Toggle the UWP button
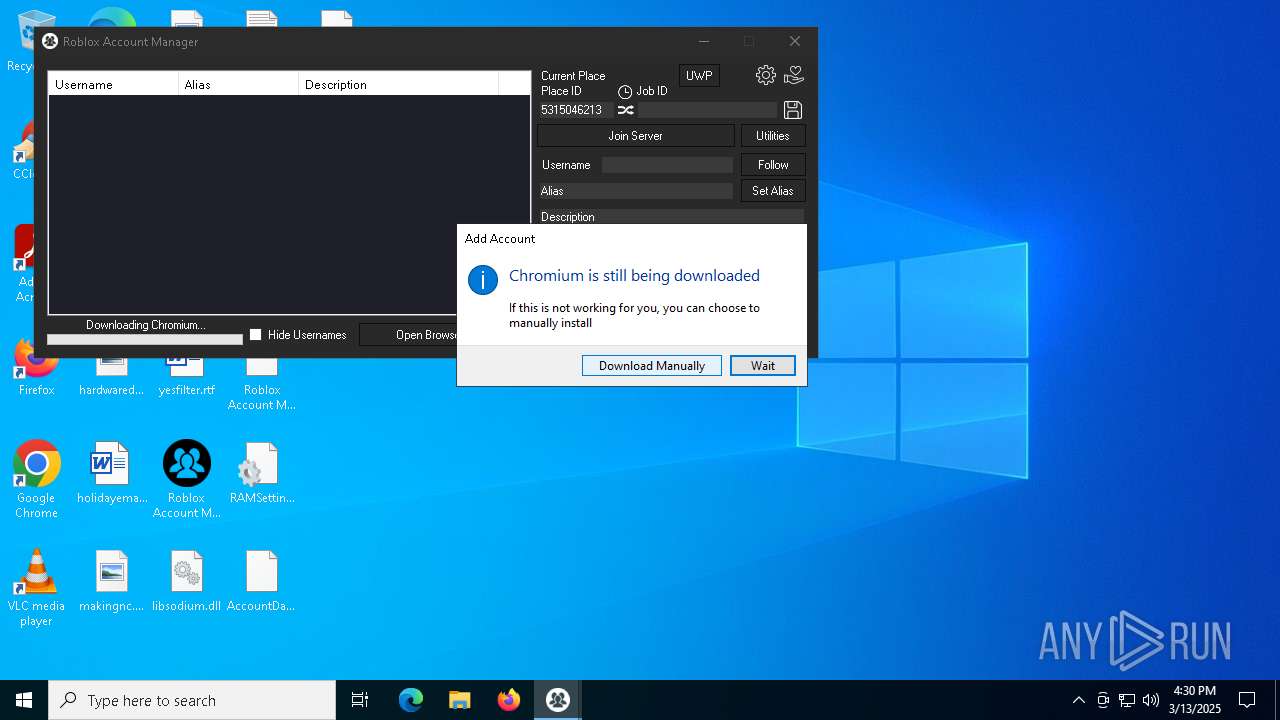The width and height of the screenshot is (1280, 720). 699,76
